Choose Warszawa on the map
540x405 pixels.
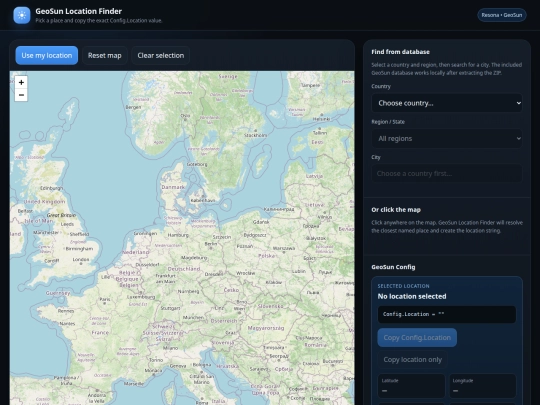tap(284, 248)
